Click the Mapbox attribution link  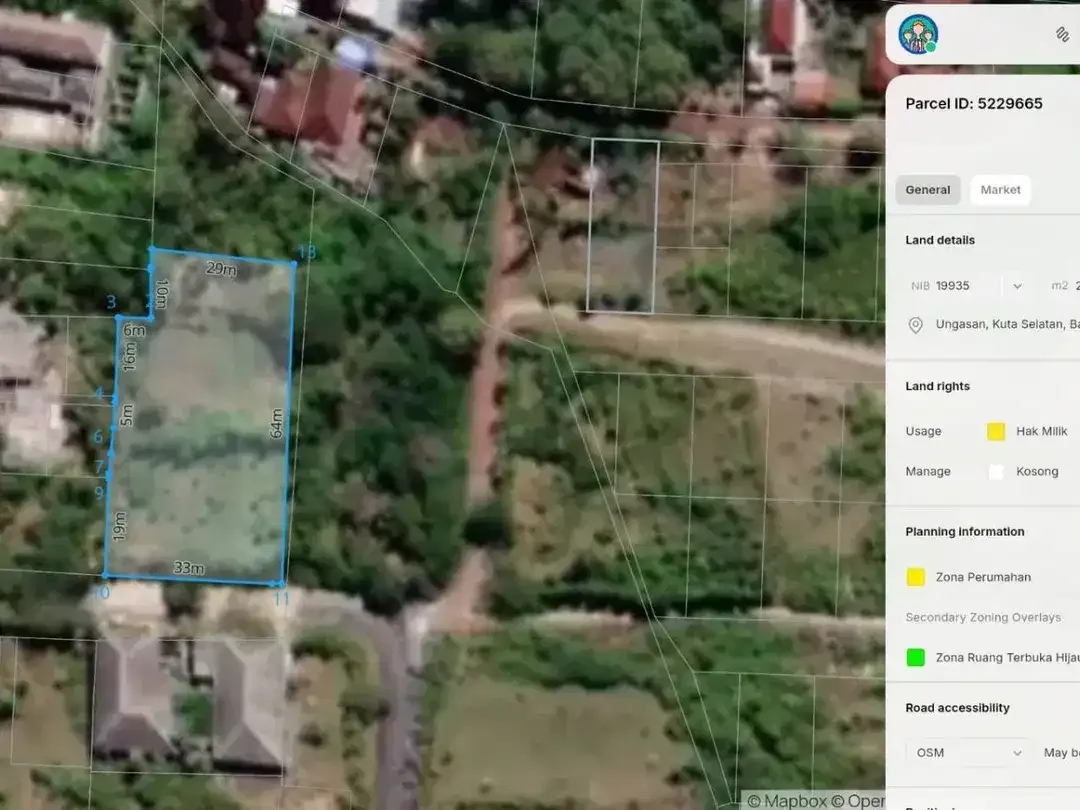[788, 801]
